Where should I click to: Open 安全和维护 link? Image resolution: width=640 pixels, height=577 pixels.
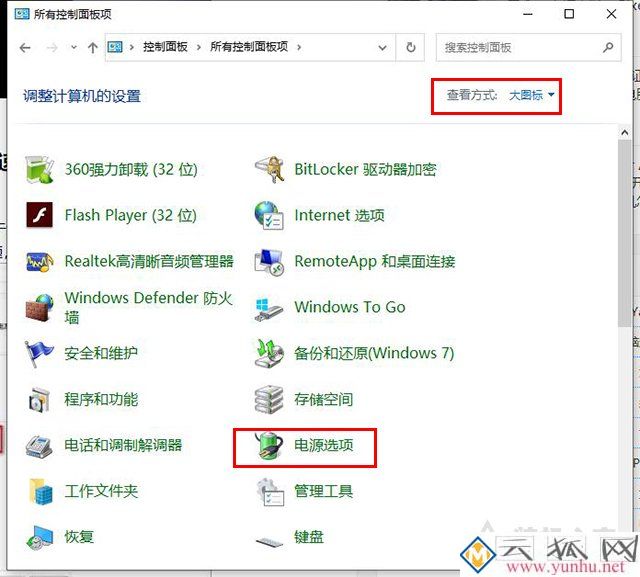coord(101,353)
